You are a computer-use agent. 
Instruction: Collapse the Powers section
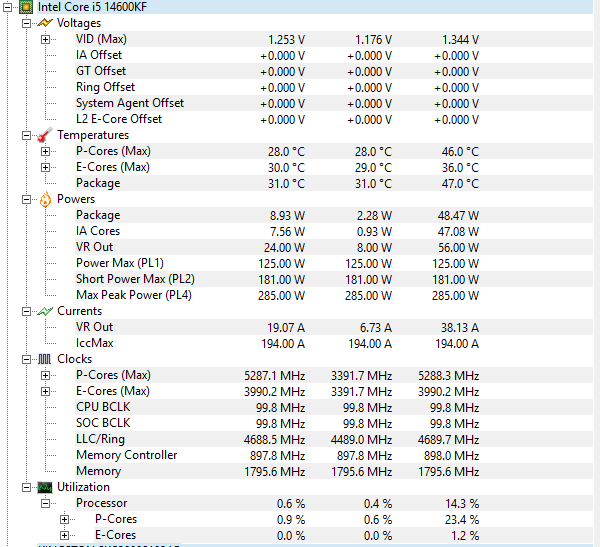coord(27,199)
